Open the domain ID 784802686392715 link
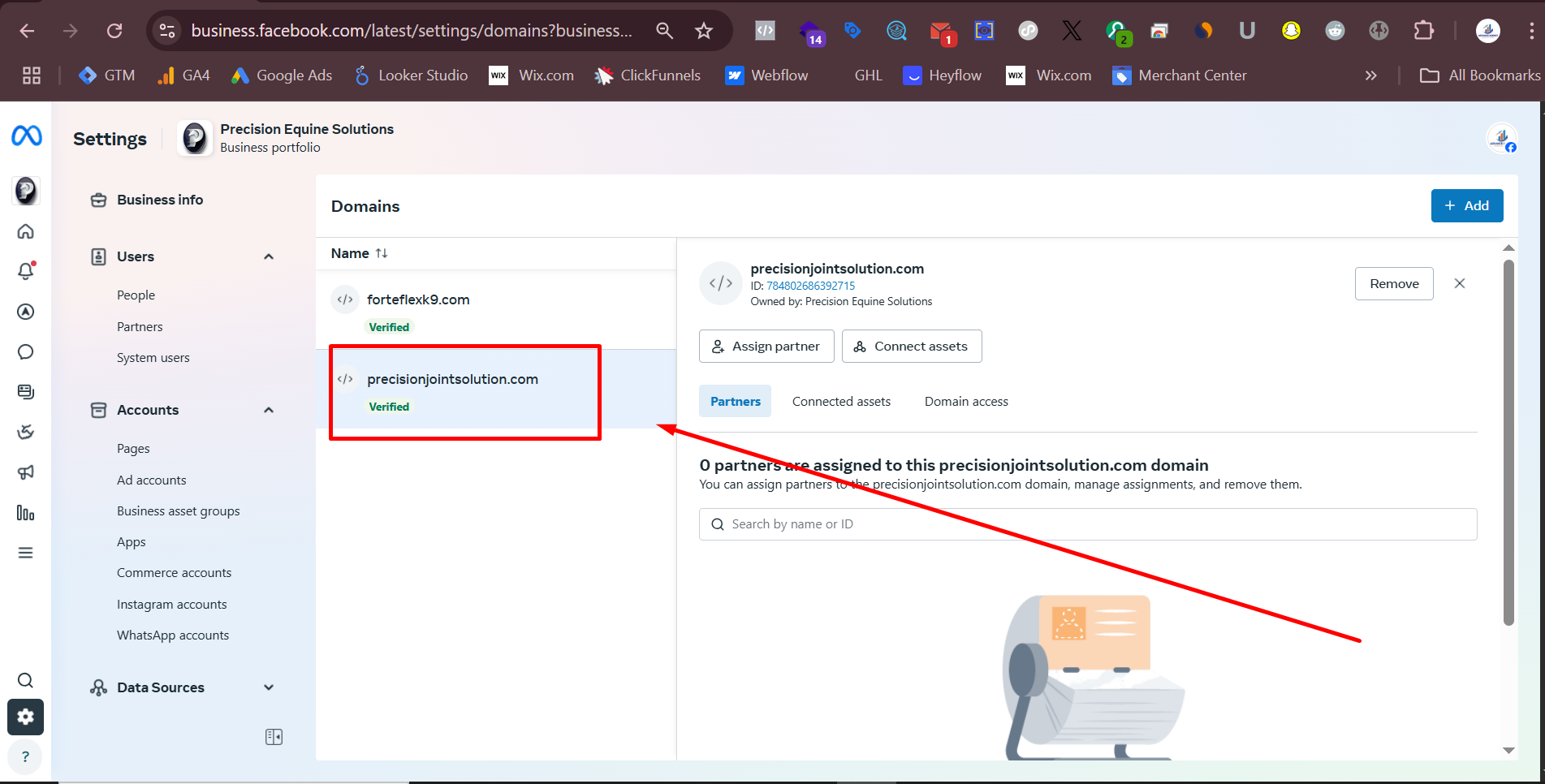Screen dimensions: 1545x784 tap(810, 286)
